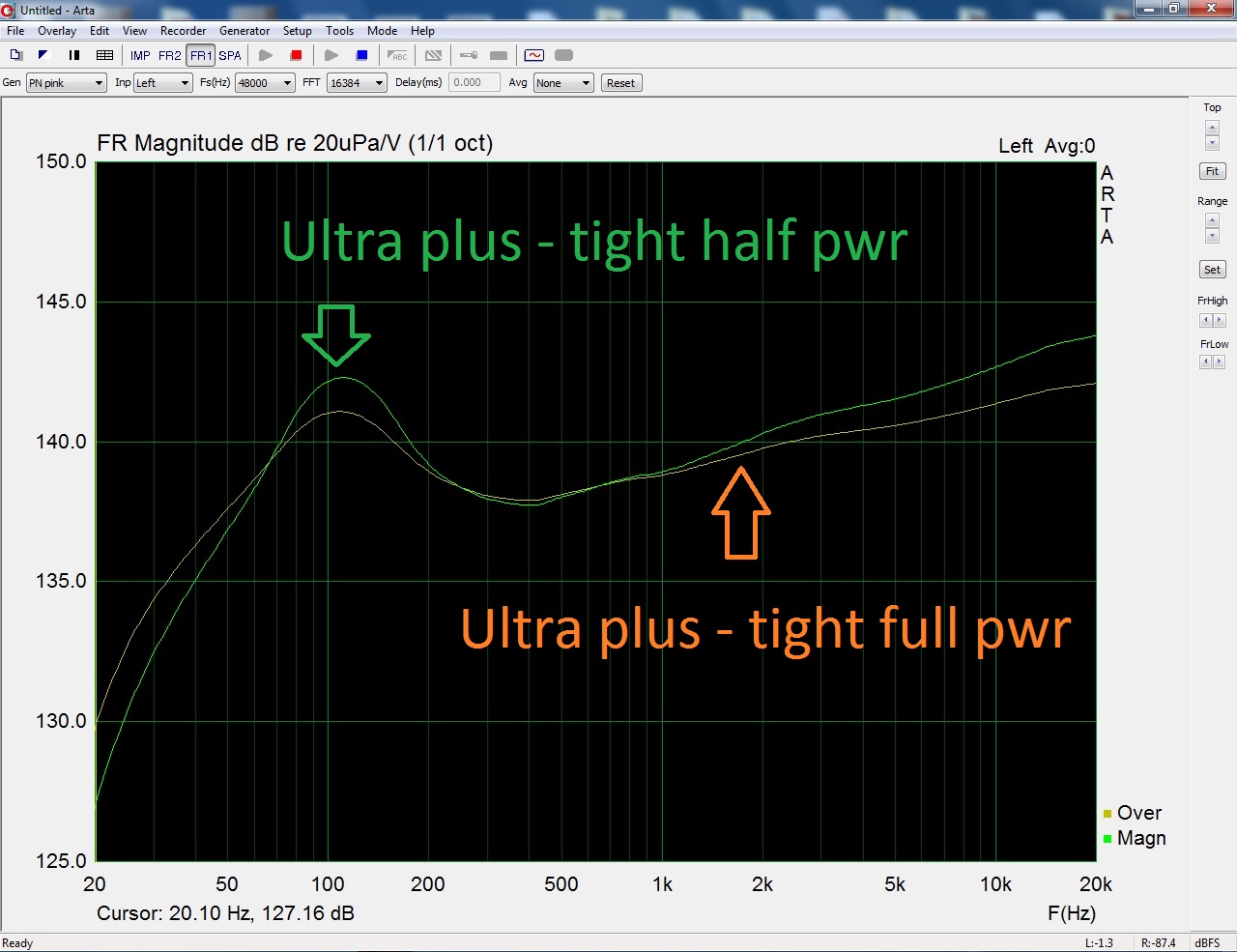Viewport: 1237px width, 952px height.
Task: Click the Magn legend green swatch
Action: pos(1108,839)
